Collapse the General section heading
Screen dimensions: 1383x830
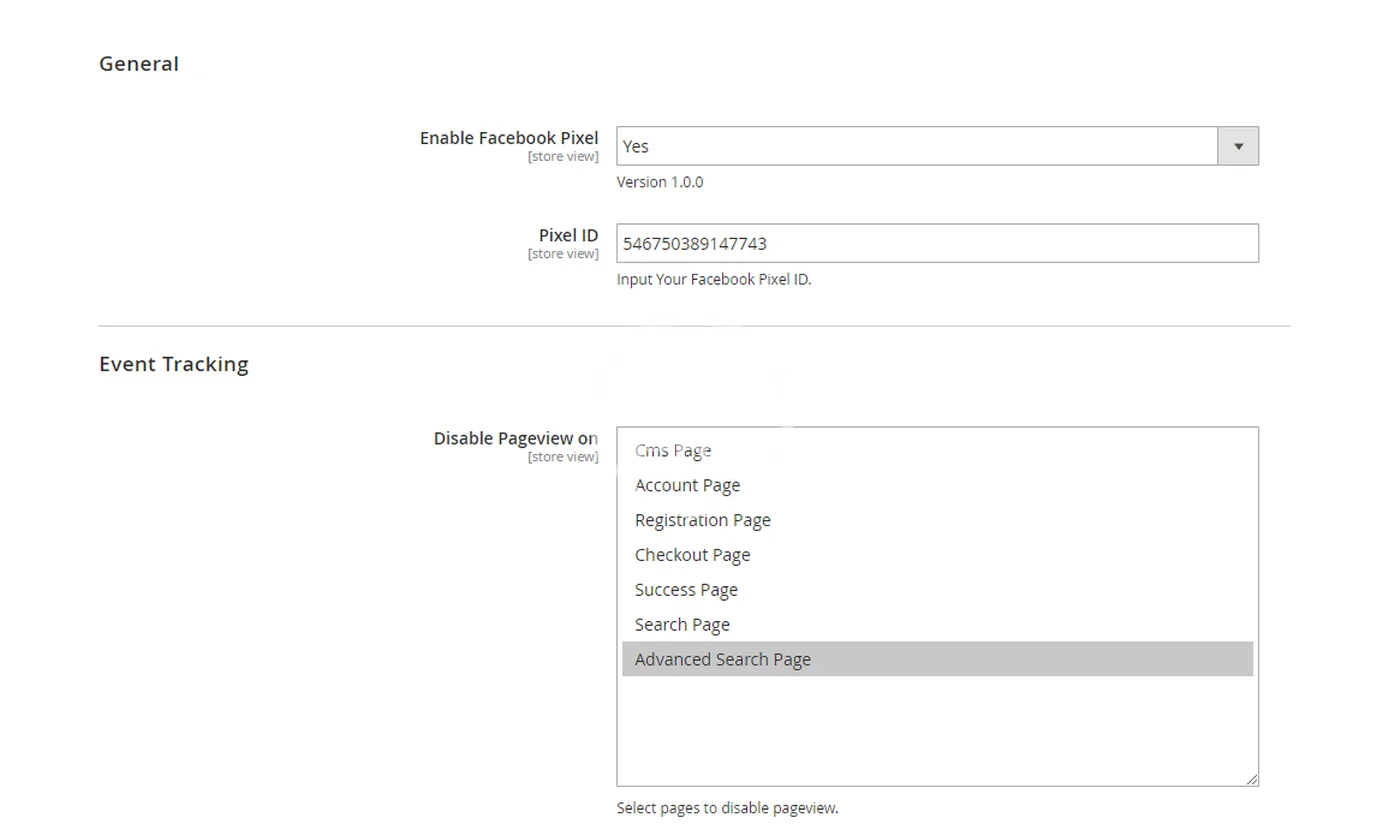coord(139,64)
